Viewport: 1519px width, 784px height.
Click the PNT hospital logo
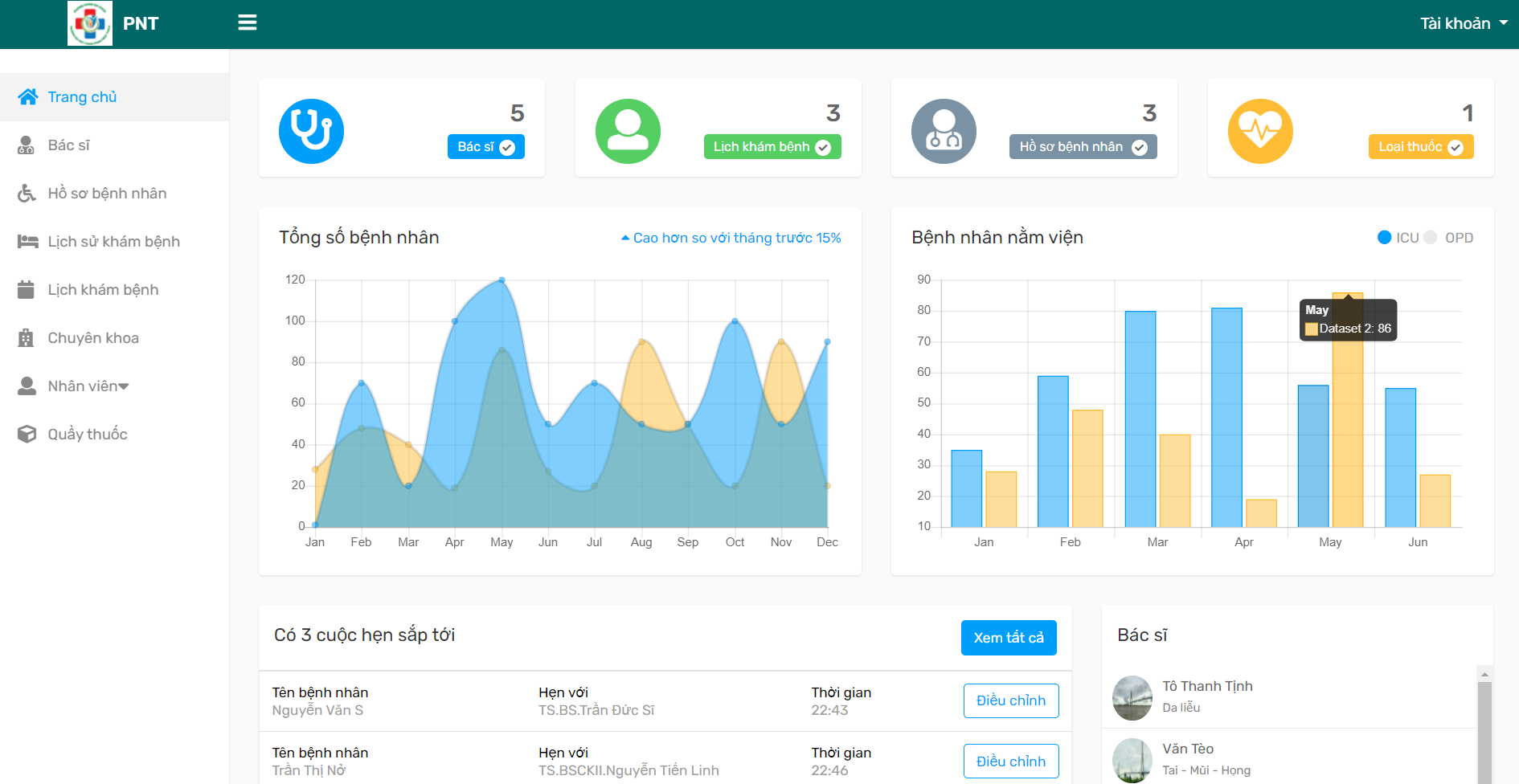tap(90, 23)
